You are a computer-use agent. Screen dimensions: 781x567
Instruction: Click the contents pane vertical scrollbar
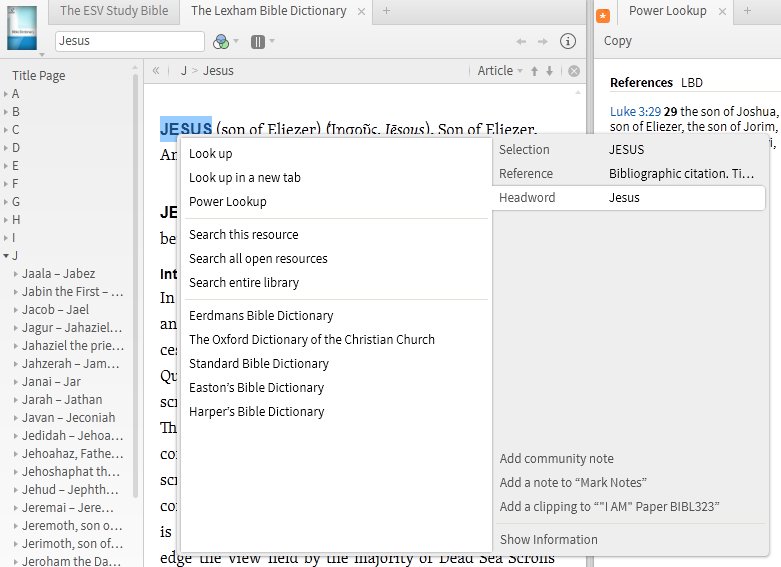pos(135,286)
